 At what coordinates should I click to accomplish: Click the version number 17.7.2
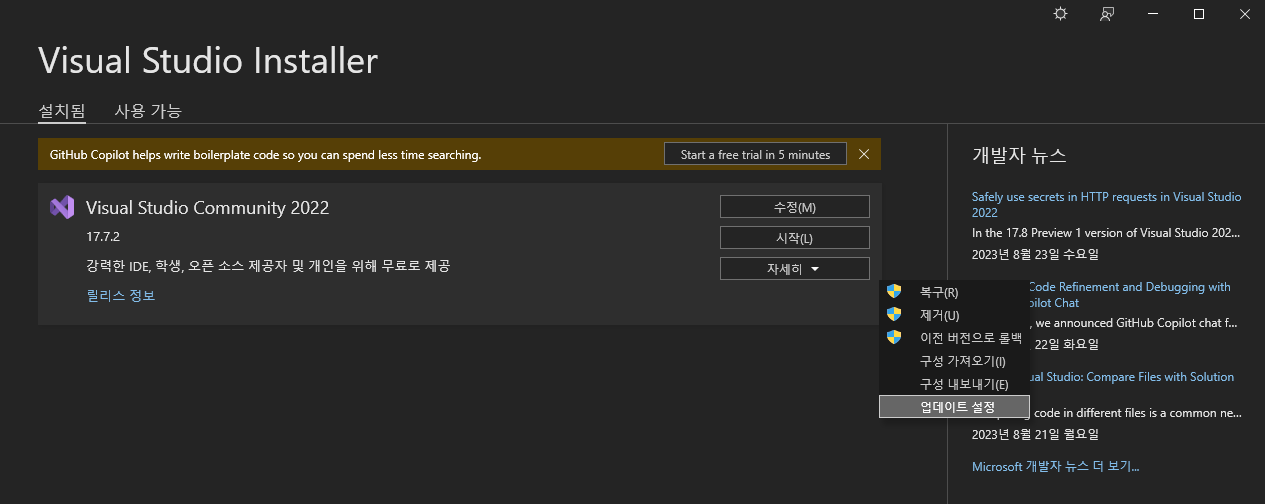103,237
